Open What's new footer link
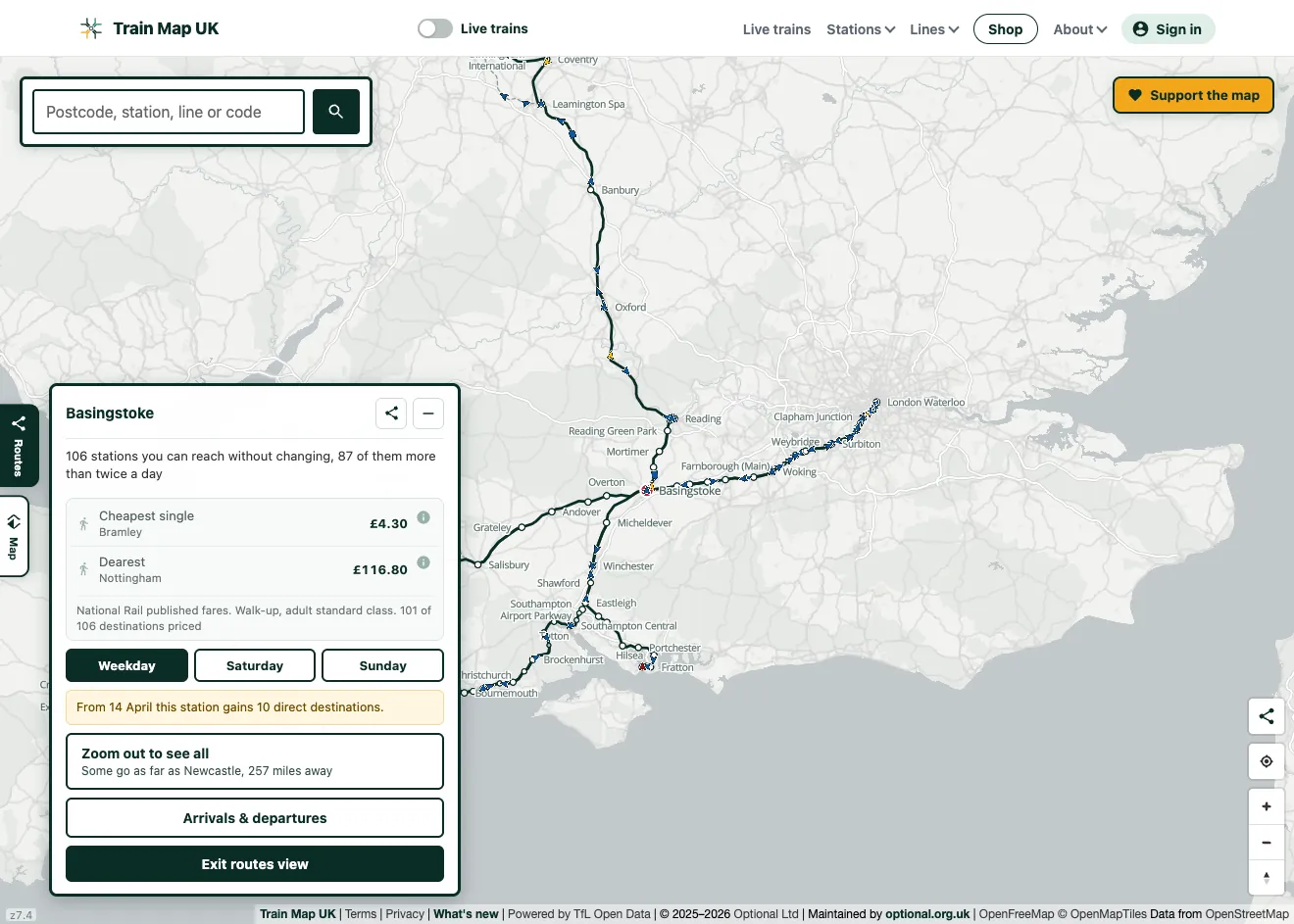Viewport: 1294px width, 924px height. tap(466, 914)
